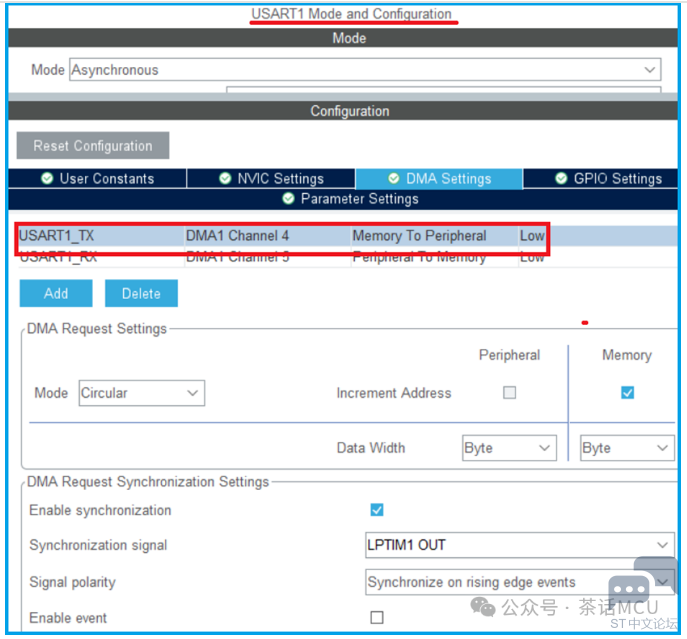687x639 pixels.
Task: Click the green check icon on Parameter Settings
Action: [x=288, y=199]
